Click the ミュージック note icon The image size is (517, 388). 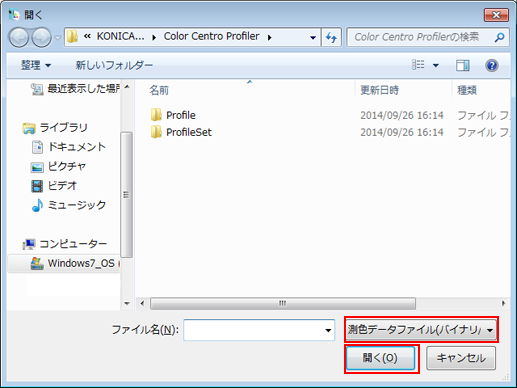37,205
